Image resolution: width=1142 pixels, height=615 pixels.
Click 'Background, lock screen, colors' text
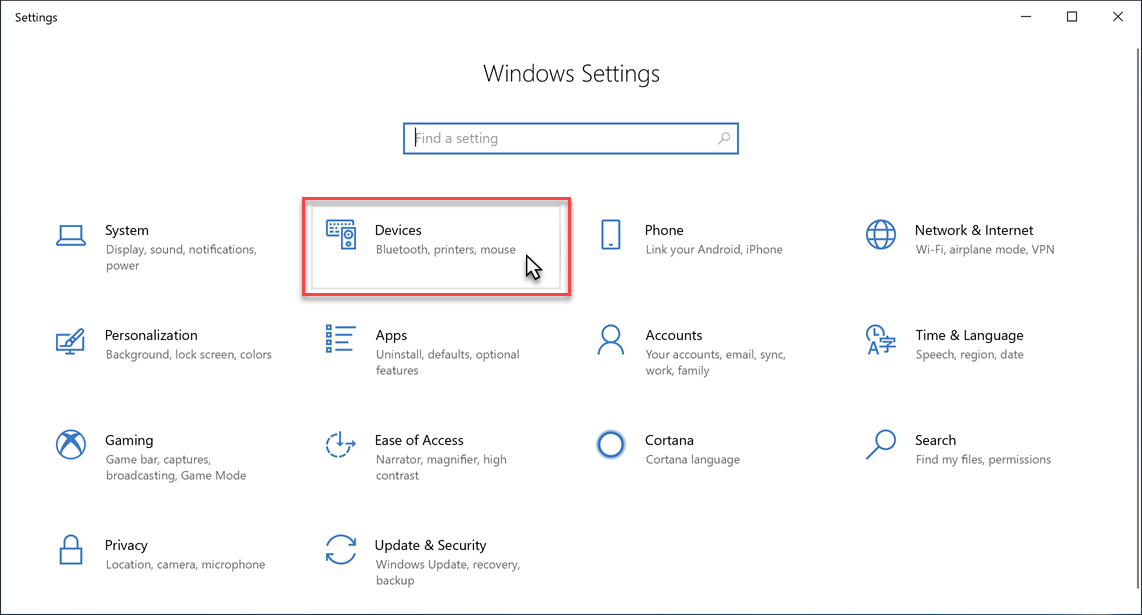coord(189,354)
